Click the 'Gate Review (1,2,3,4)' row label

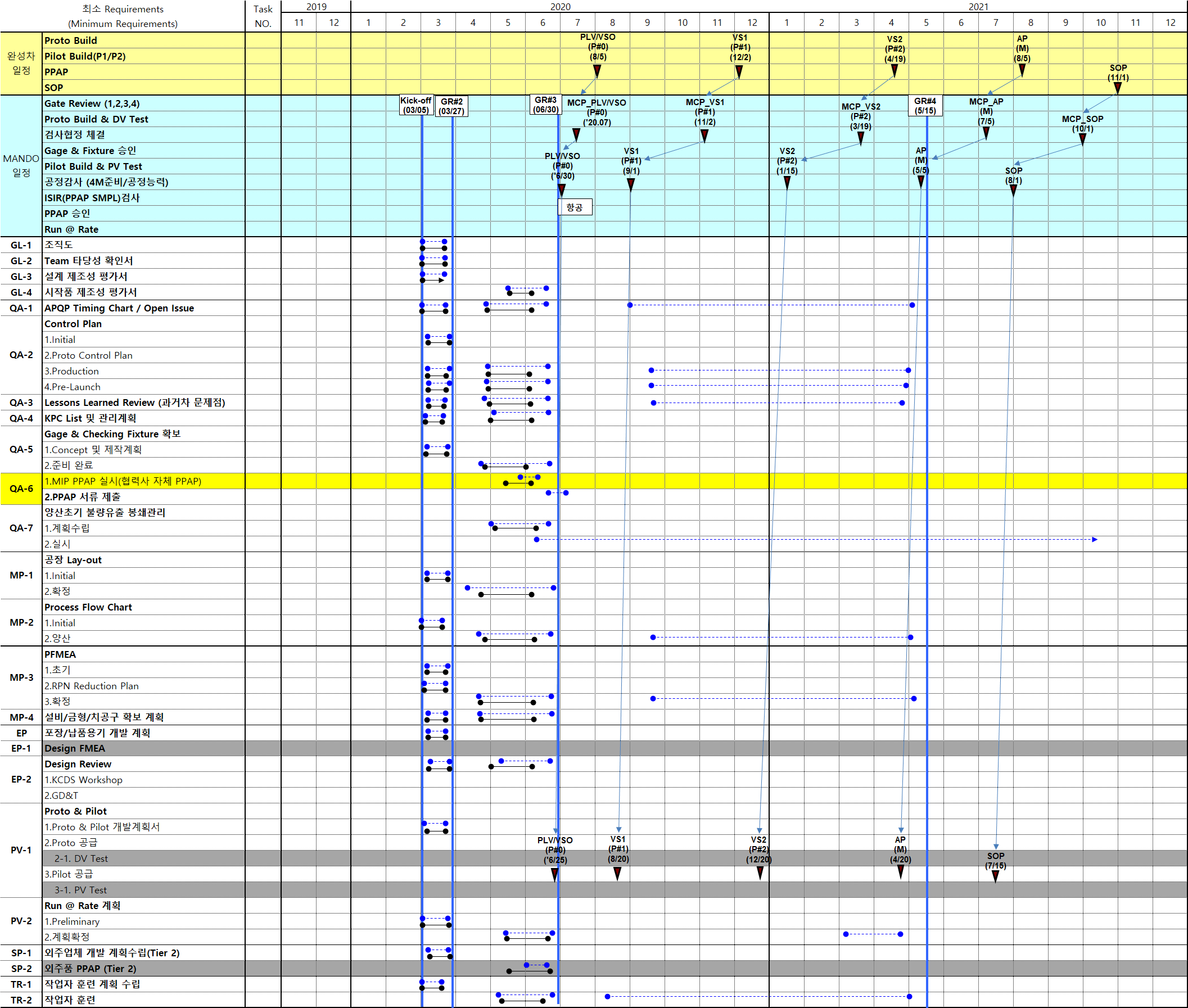point(92,103)
